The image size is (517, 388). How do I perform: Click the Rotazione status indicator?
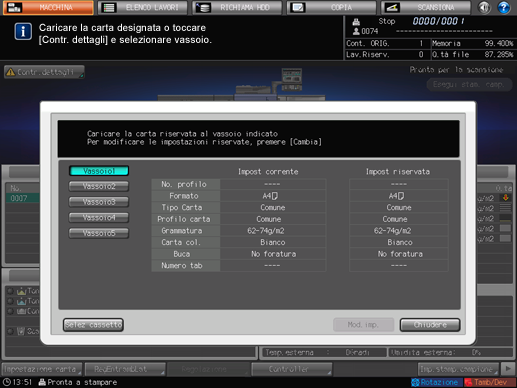(x=436, y=382)
